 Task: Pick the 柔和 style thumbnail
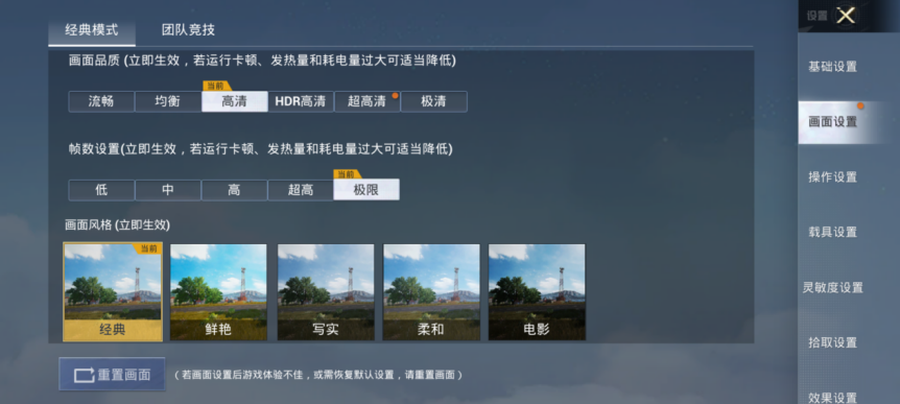point(431,292)
